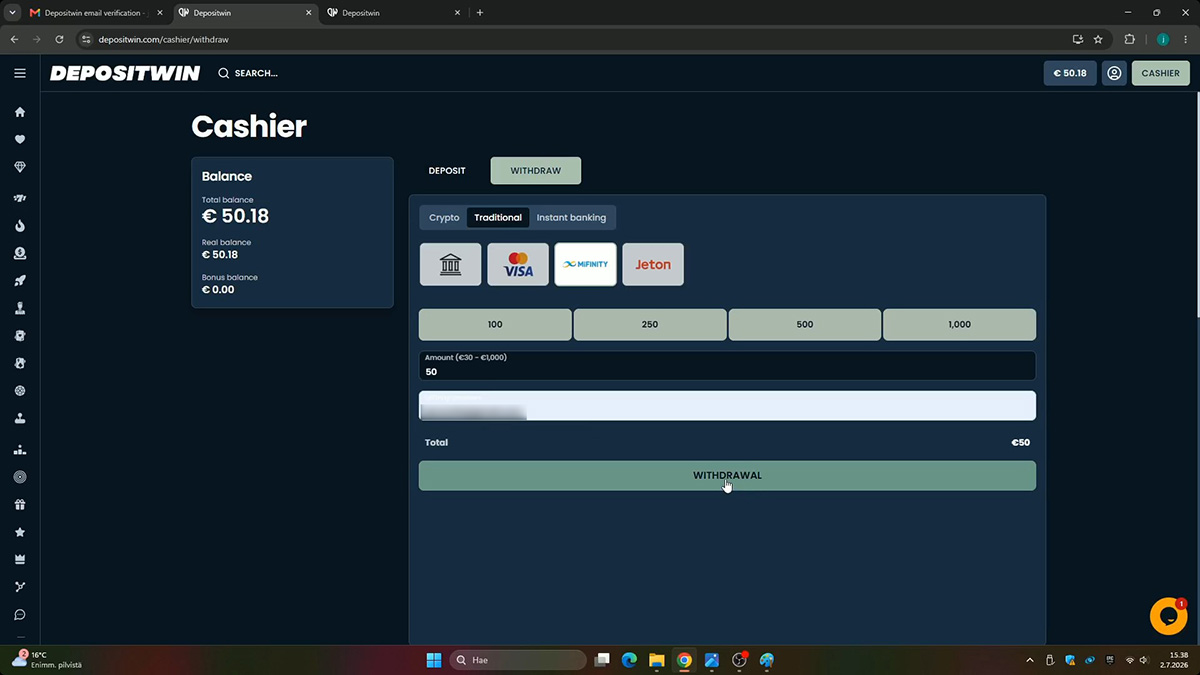Click the Real balance € 50.18 value

(220, 255)
